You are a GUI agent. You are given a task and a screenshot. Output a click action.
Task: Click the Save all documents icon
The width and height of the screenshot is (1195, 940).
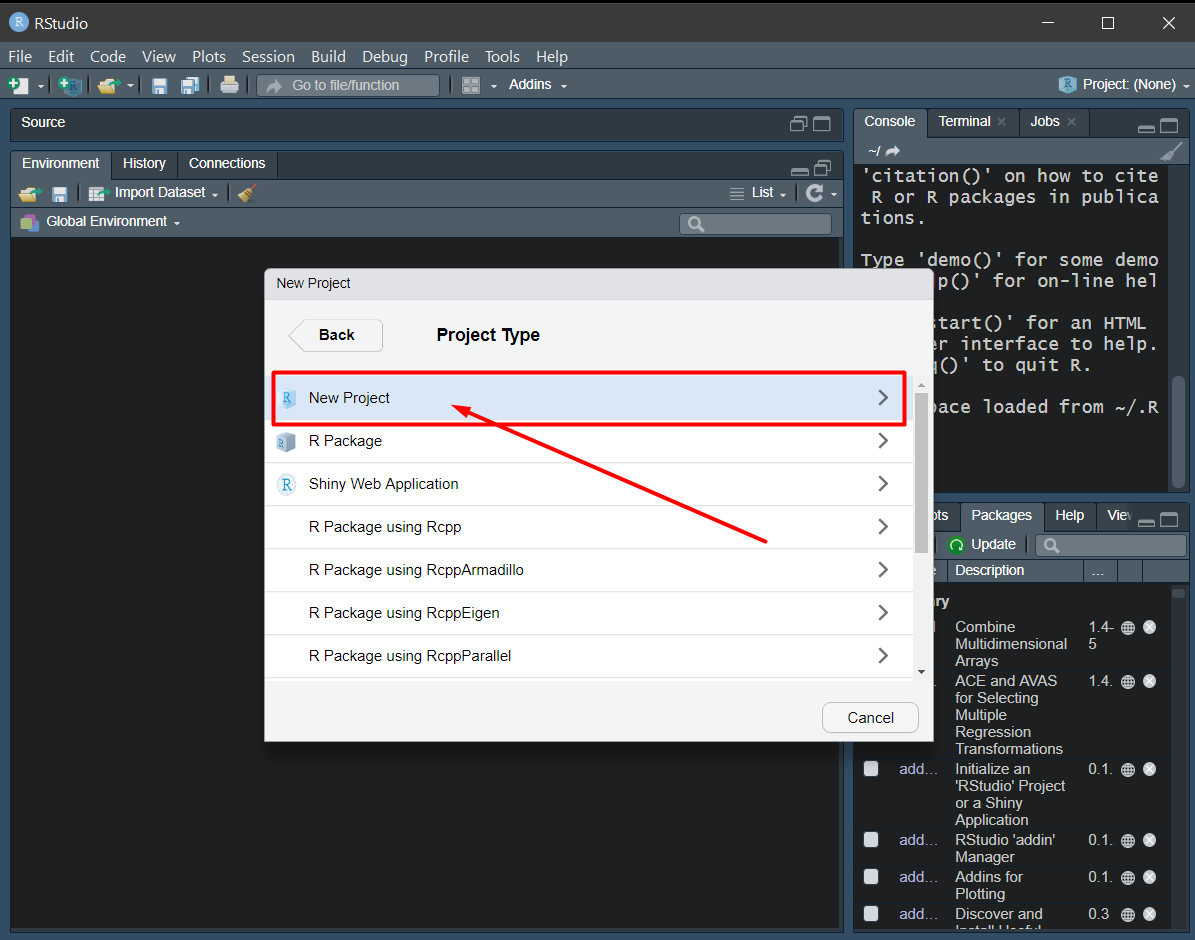pyautogui.click(x=190, y=85)
